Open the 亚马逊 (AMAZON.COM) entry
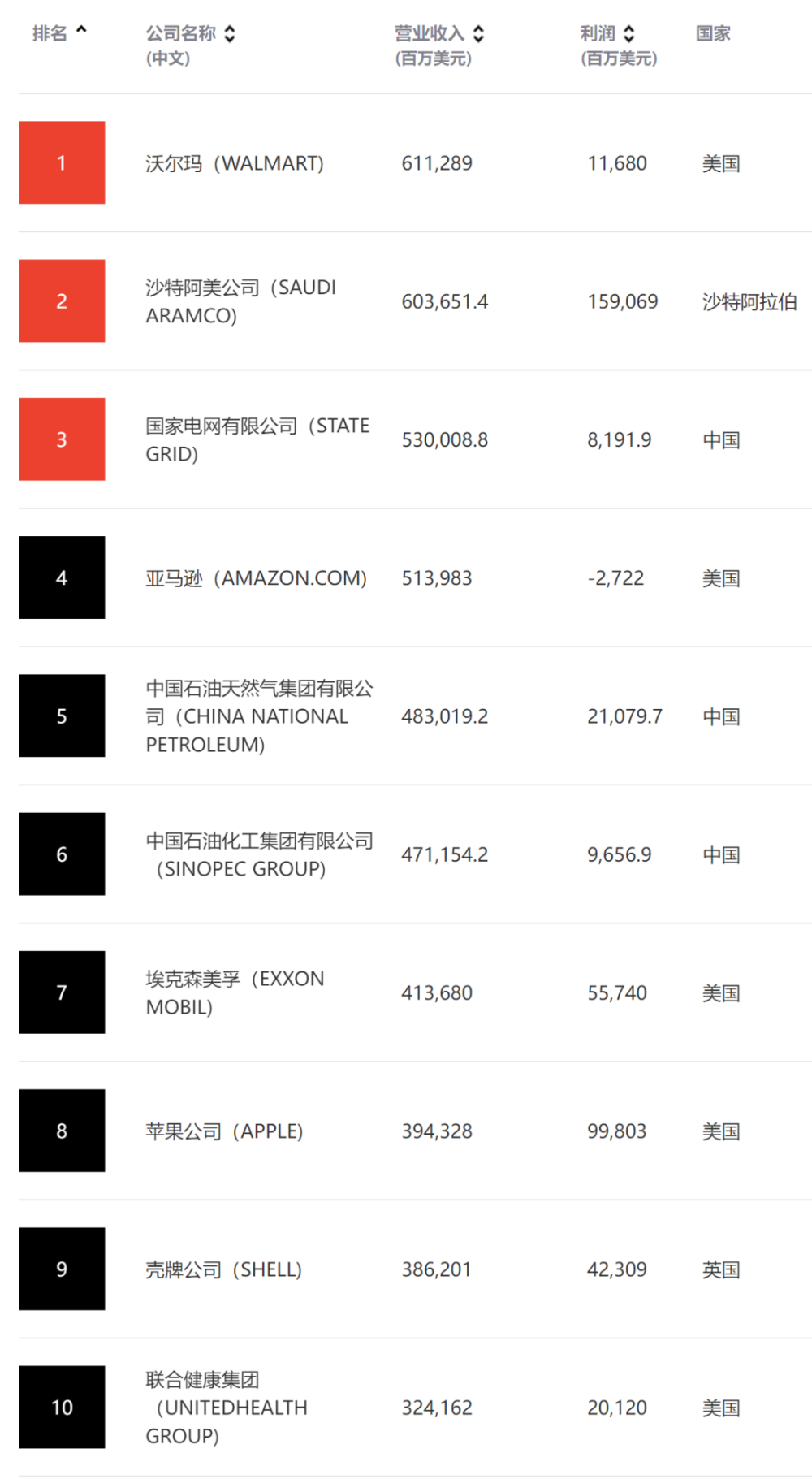Screen dimensions: 812x1479 tap(257, 578)
